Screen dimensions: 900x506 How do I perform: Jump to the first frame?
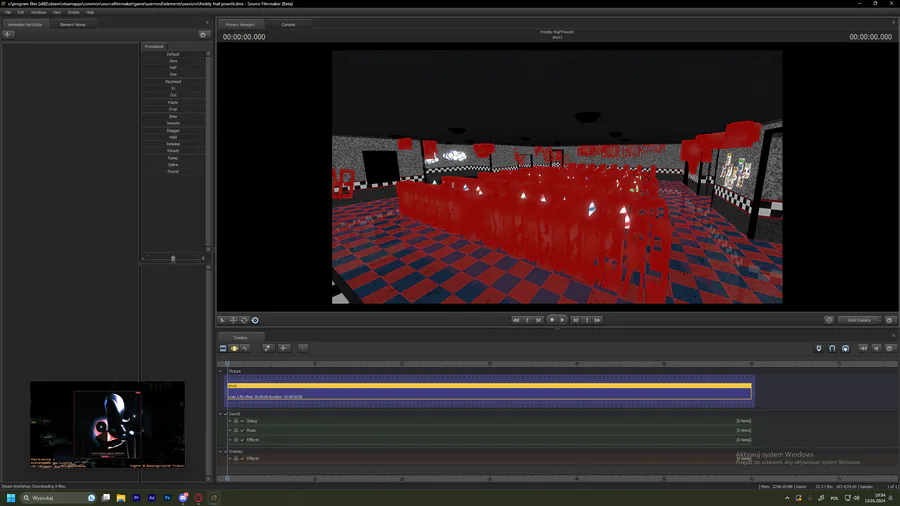tap(515, 320)
